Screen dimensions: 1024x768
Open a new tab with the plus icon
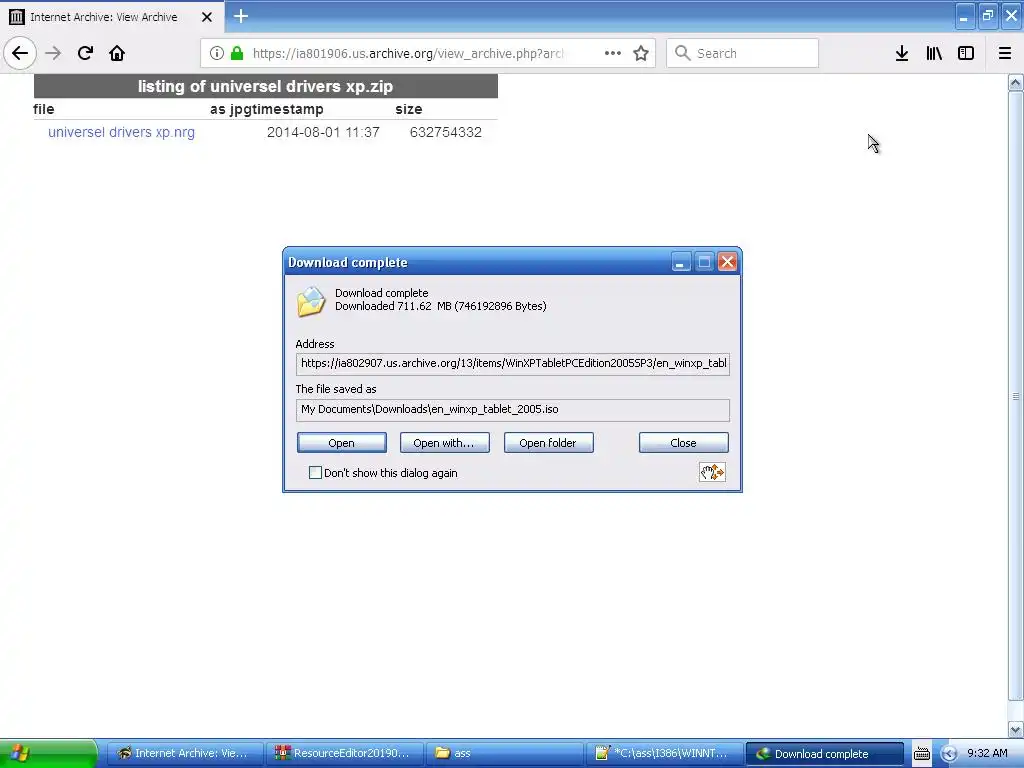pyautogui.click(x=240, y=16)
